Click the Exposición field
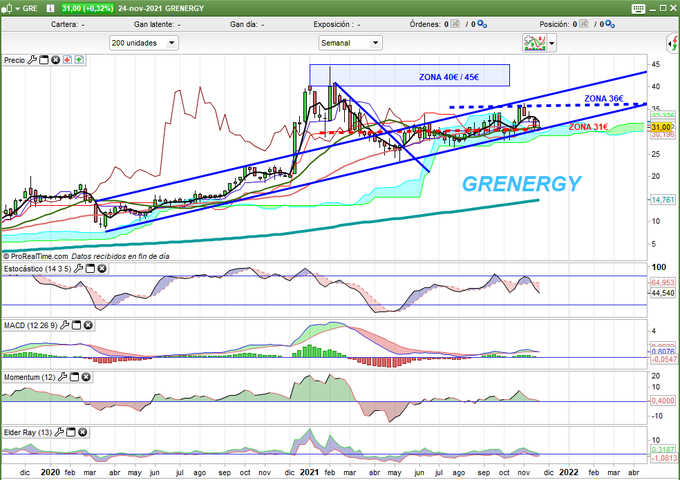The image size is (680, 480). click(337, 25)
